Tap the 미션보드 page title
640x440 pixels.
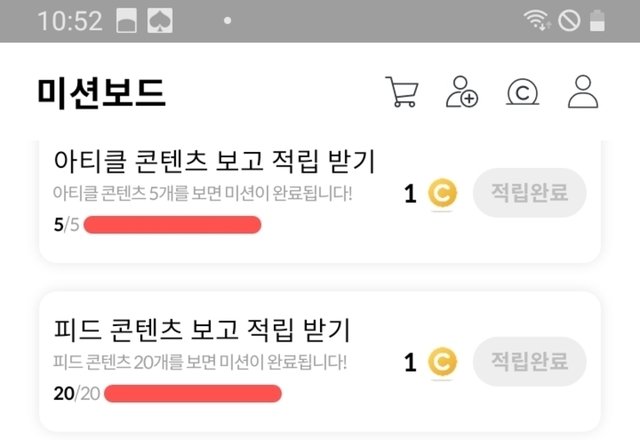click(x=101, y=92)
